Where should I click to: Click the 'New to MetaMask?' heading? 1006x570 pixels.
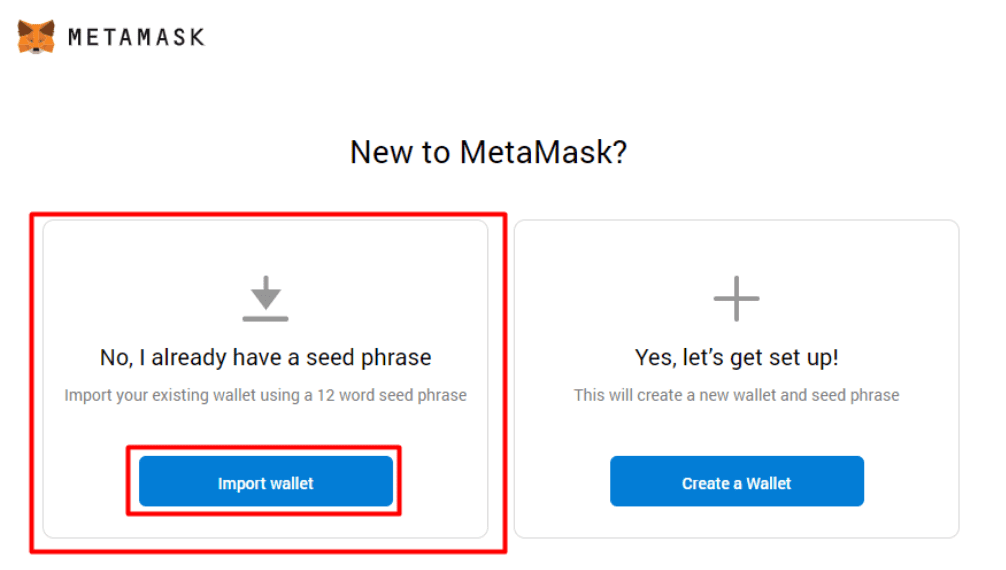[x=488, y=153]
